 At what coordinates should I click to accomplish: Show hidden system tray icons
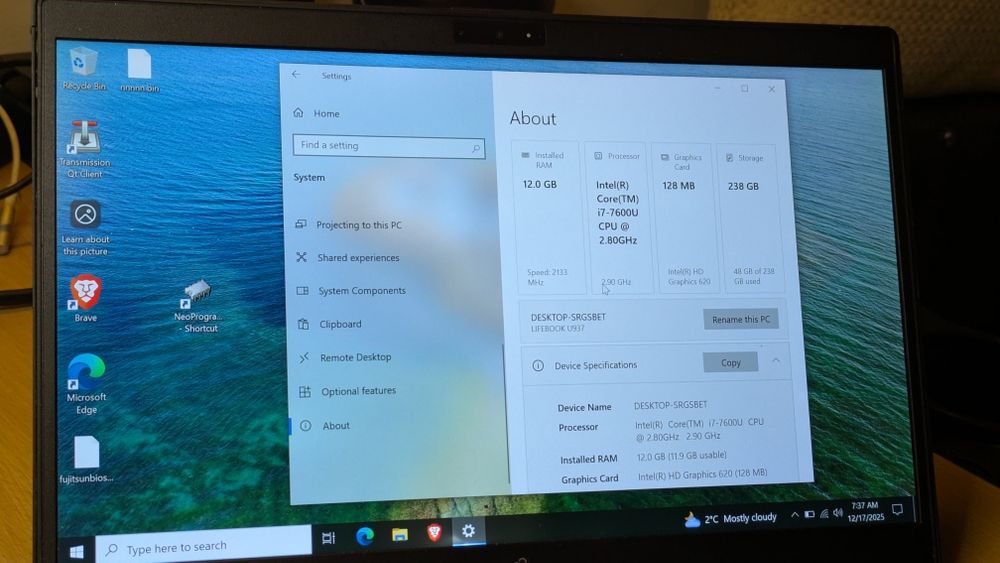coord(795,515)
